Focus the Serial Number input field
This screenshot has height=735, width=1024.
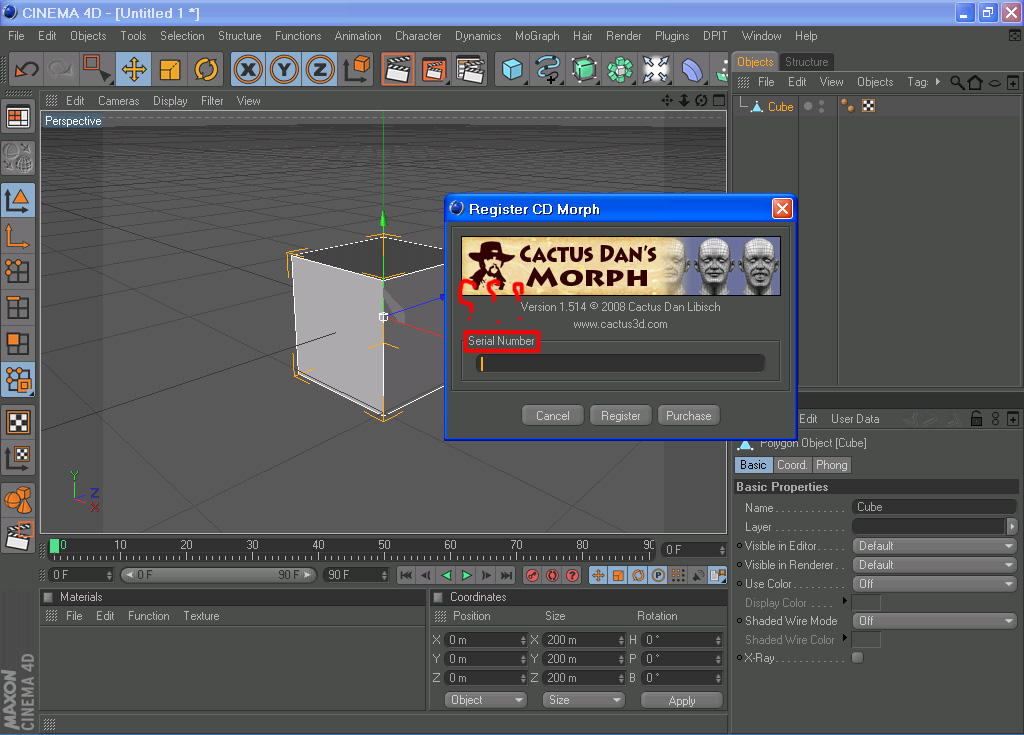coord(620,363)
